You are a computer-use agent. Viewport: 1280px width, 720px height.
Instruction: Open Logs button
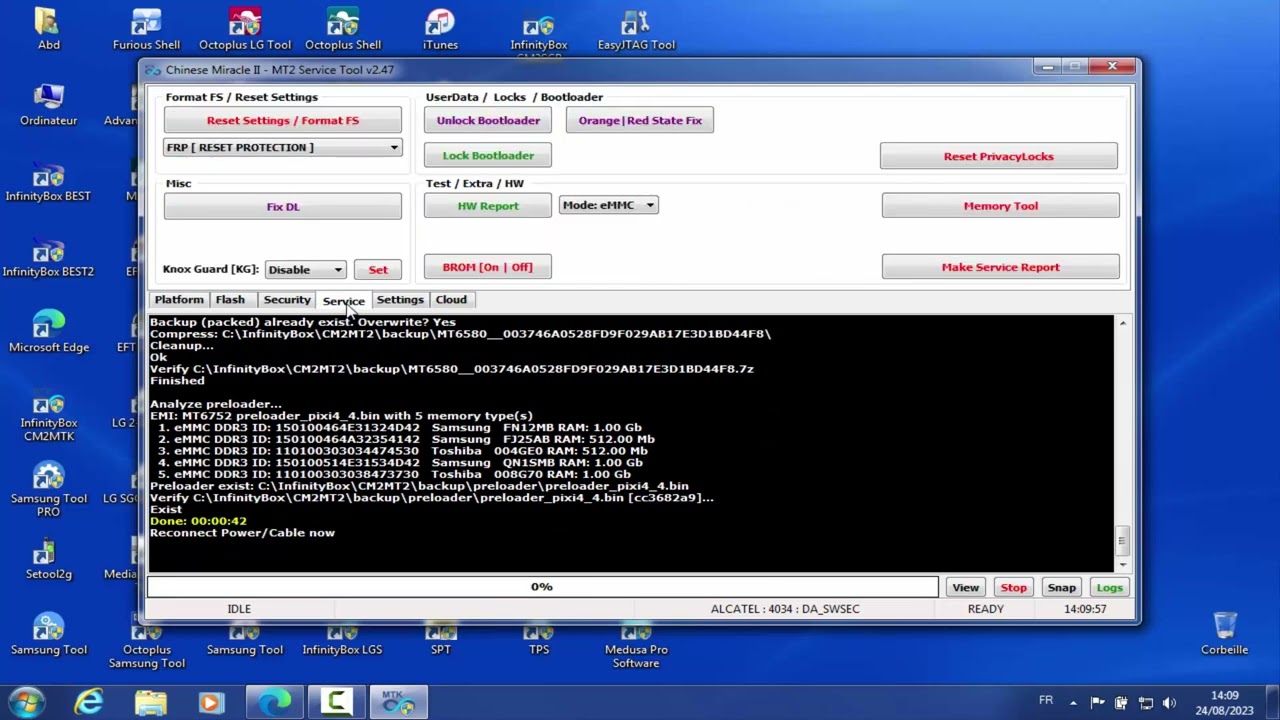click(1109, 588)
